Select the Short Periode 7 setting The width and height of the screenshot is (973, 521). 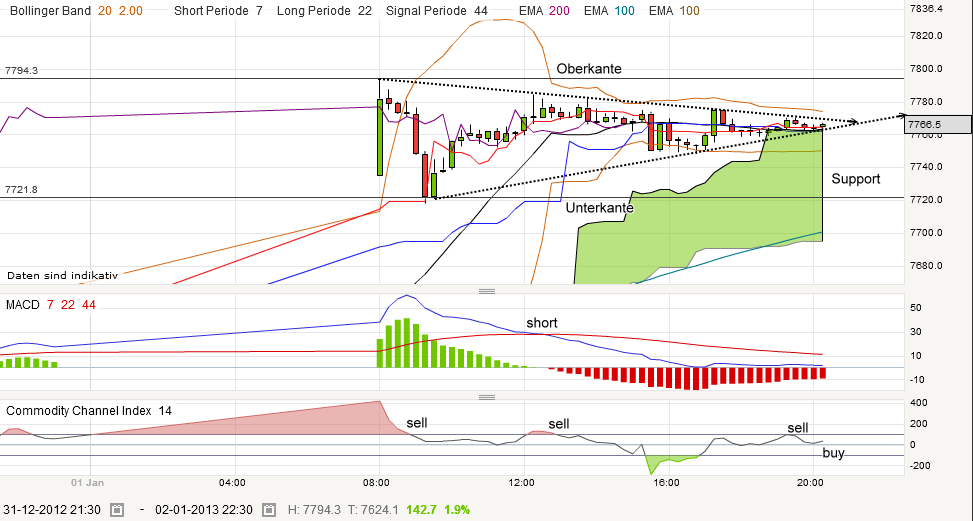point(218,11)
